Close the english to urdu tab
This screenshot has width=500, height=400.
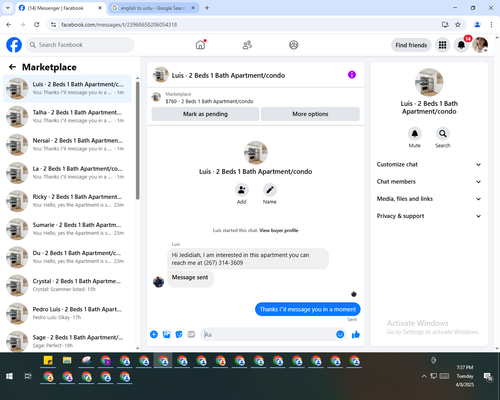[193, 8]
